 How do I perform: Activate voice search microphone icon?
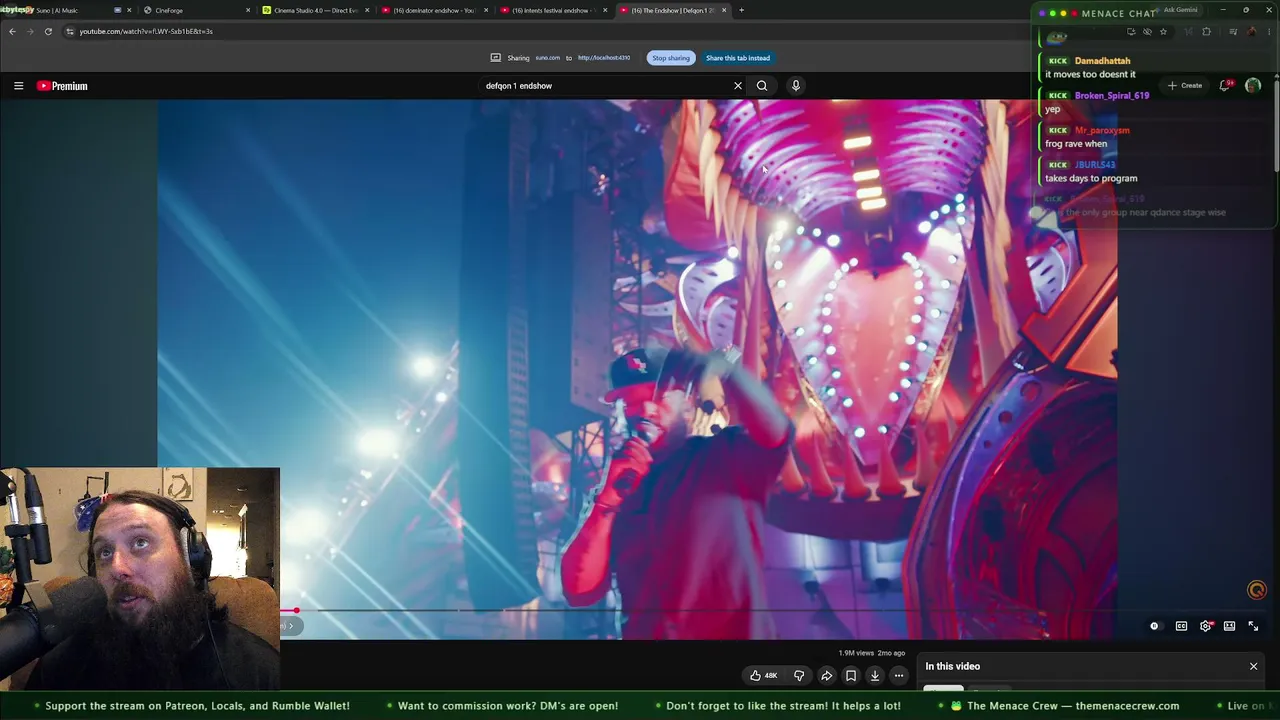[x=796, y=86]
